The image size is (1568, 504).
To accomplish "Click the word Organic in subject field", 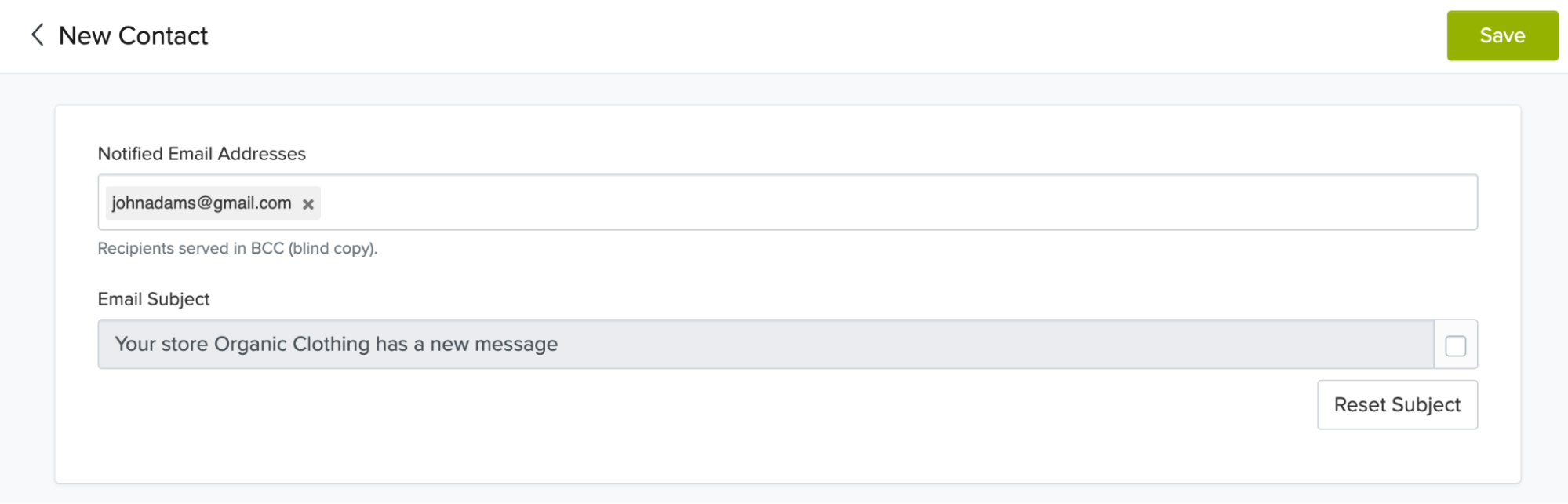I will point(250,345).
